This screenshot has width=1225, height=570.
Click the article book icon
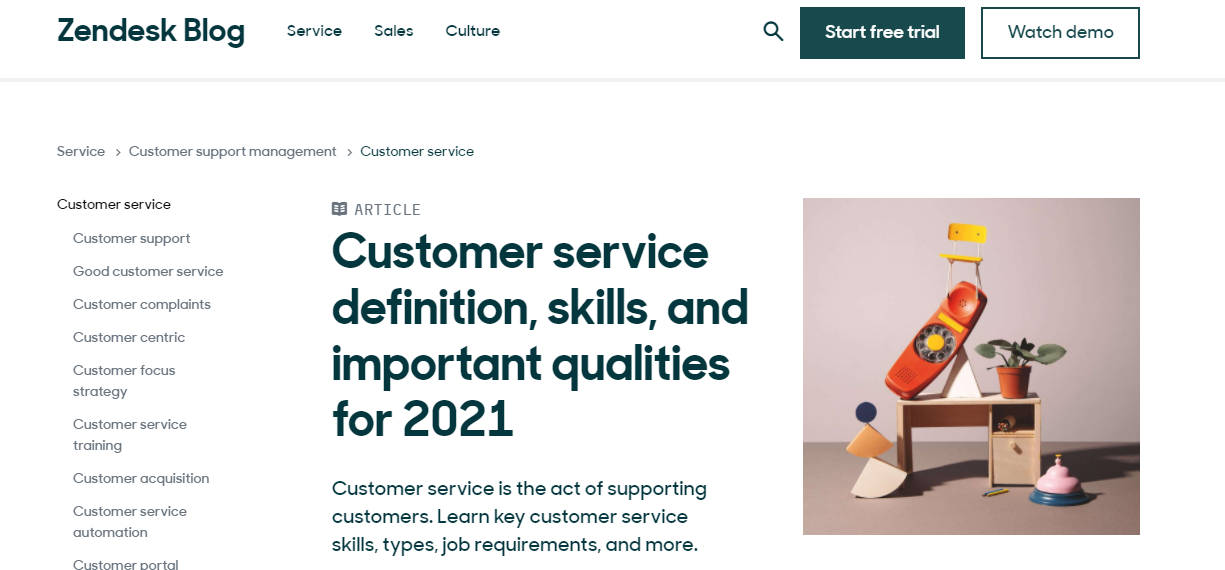pos(340,209)
